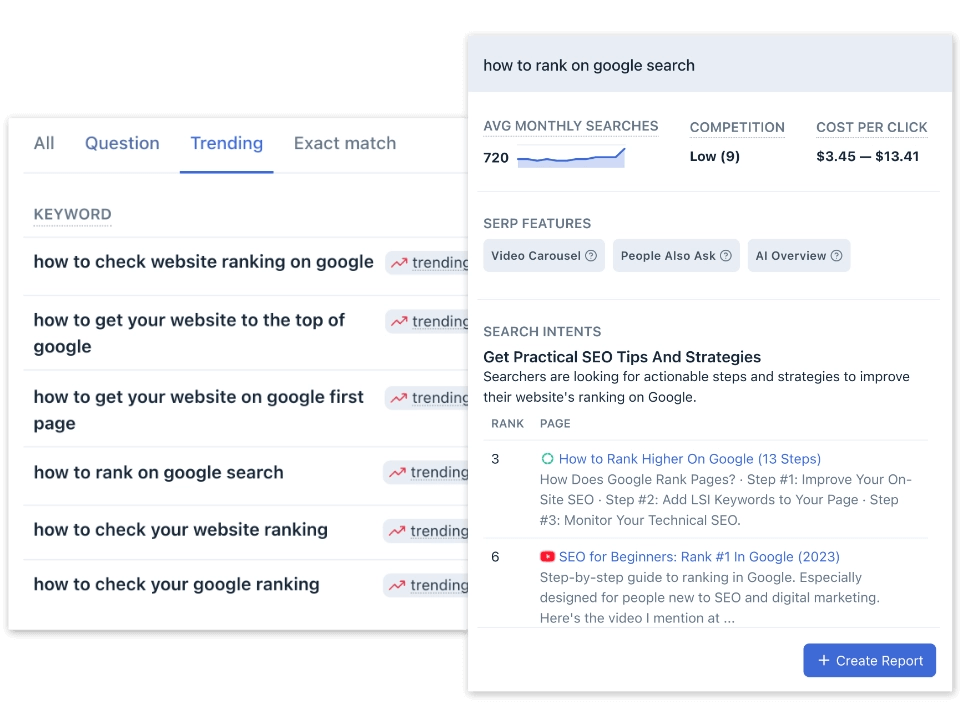Open the Question tab
962x714 pixels.
point(122,143)
